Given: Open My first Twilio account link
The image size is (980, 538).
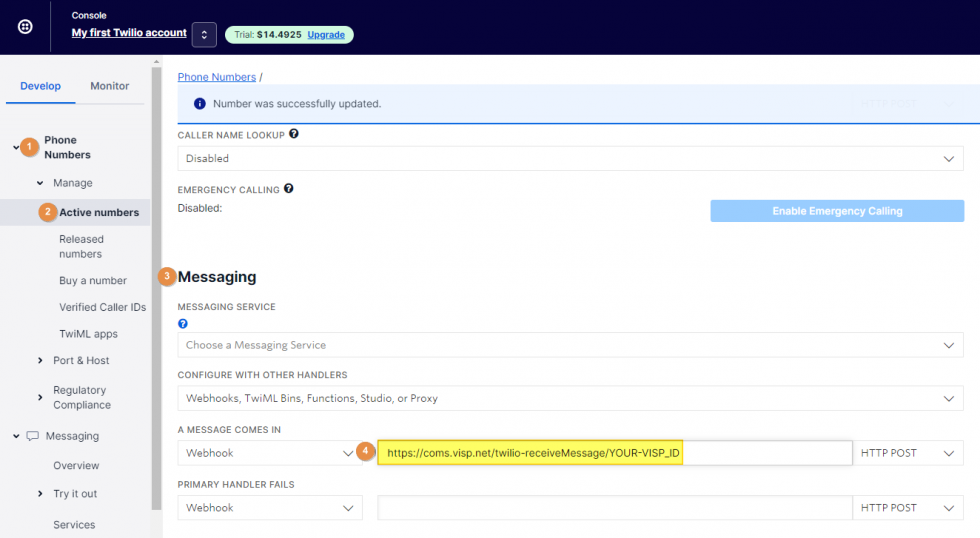Looking at the screenshot, I should [129, 32].
